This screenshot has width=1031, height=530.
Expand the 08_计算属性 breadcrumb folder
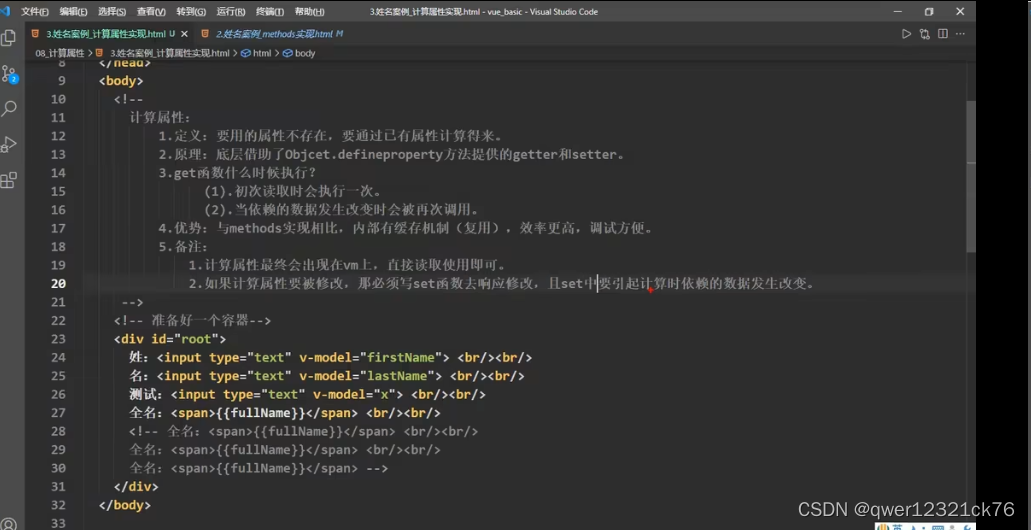click(x=60, y=53)
